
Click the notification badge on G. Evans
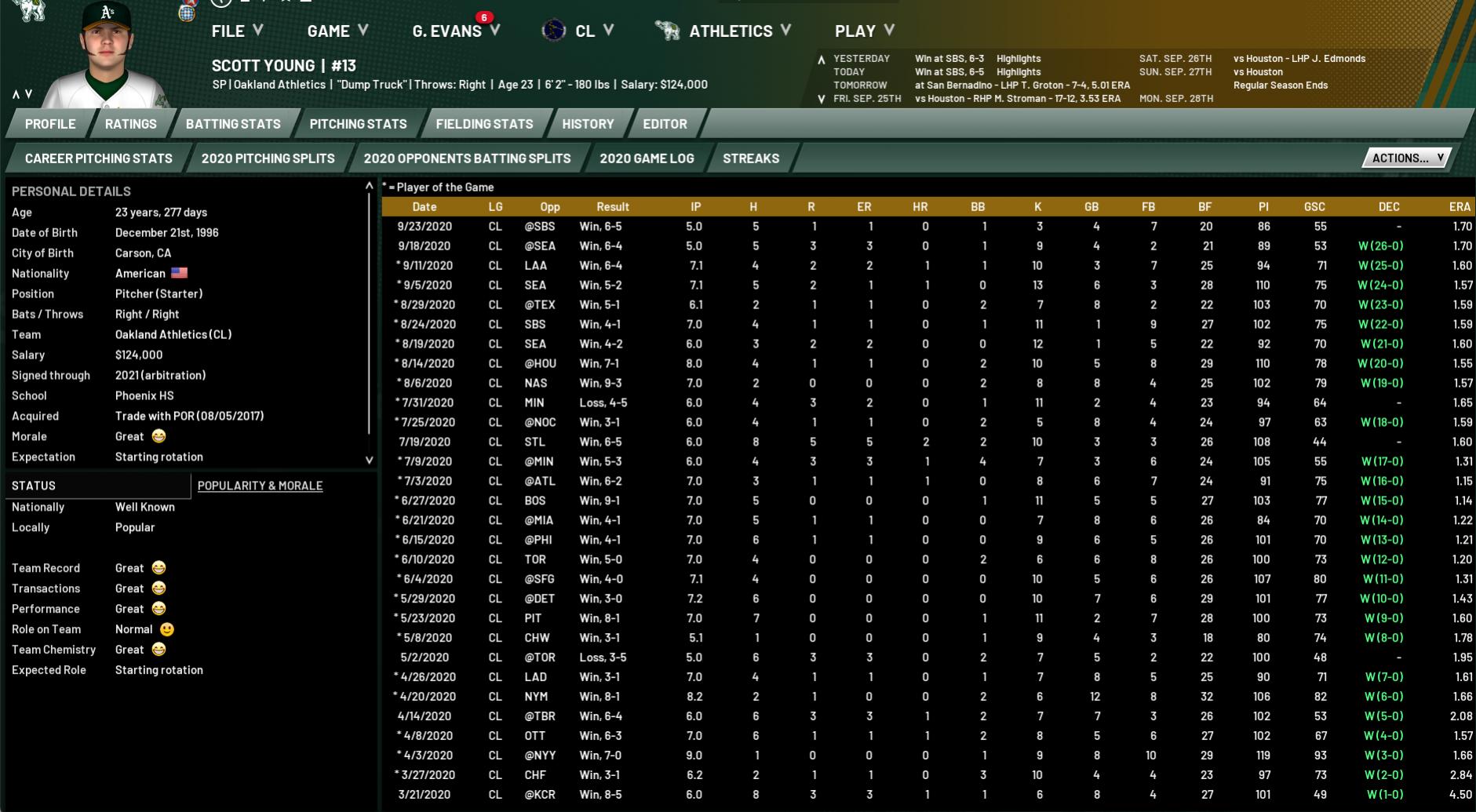pyautogui.click(x=484, y=17)
